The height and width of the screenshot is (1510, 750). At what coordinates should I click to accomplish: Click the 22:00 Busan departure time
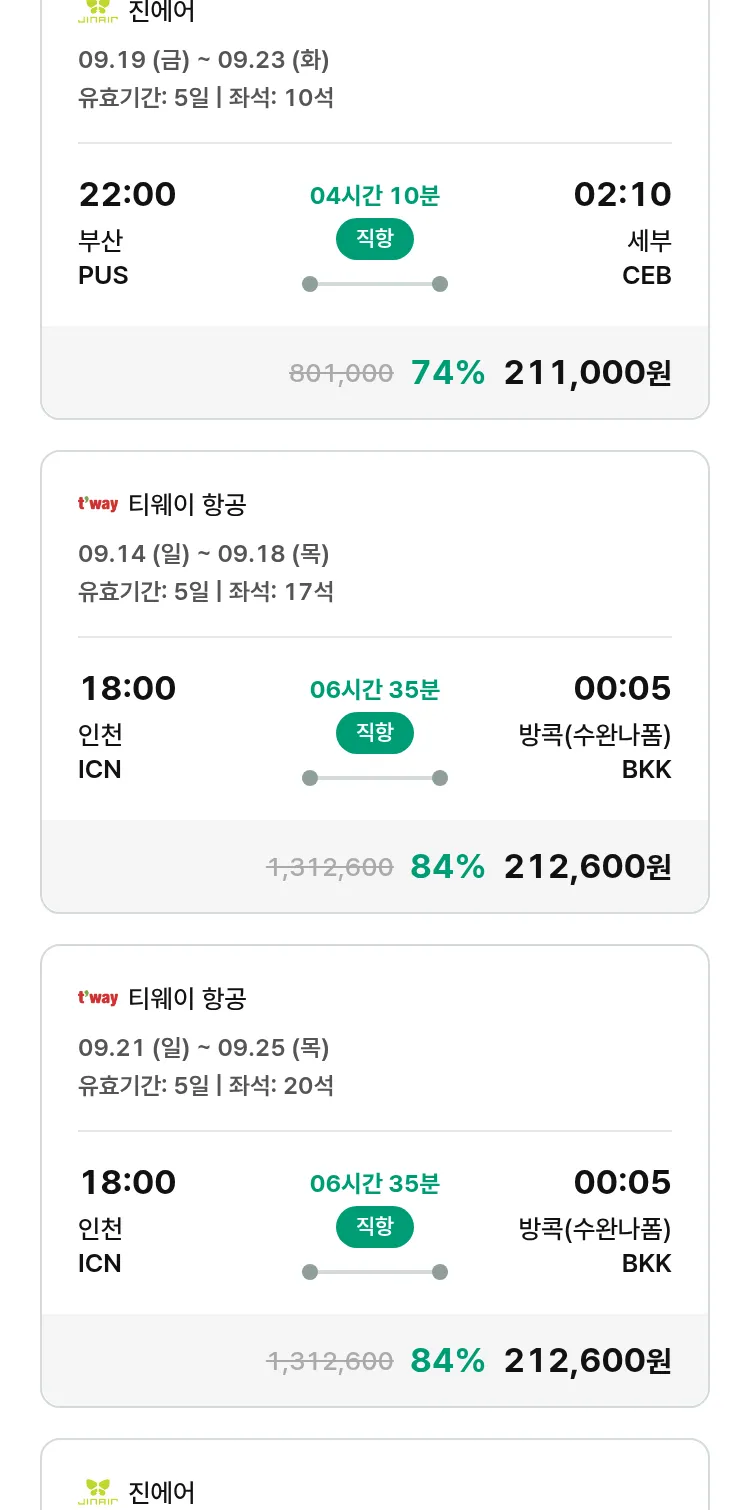(x=127, y=194)
